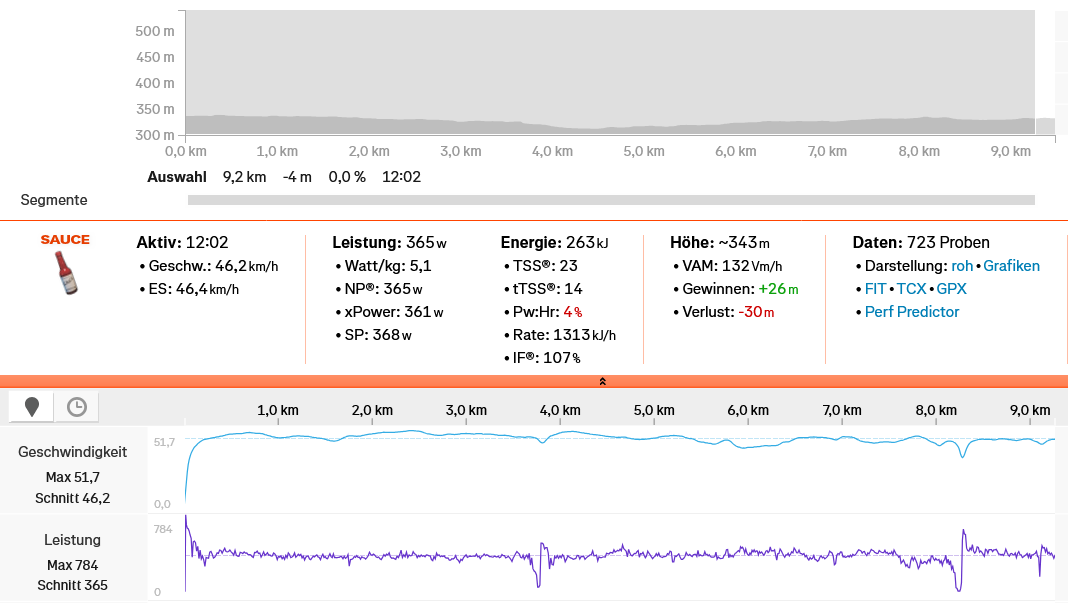
Task: Click the red SAUCE logo text
Action: [x=65, y=240]
